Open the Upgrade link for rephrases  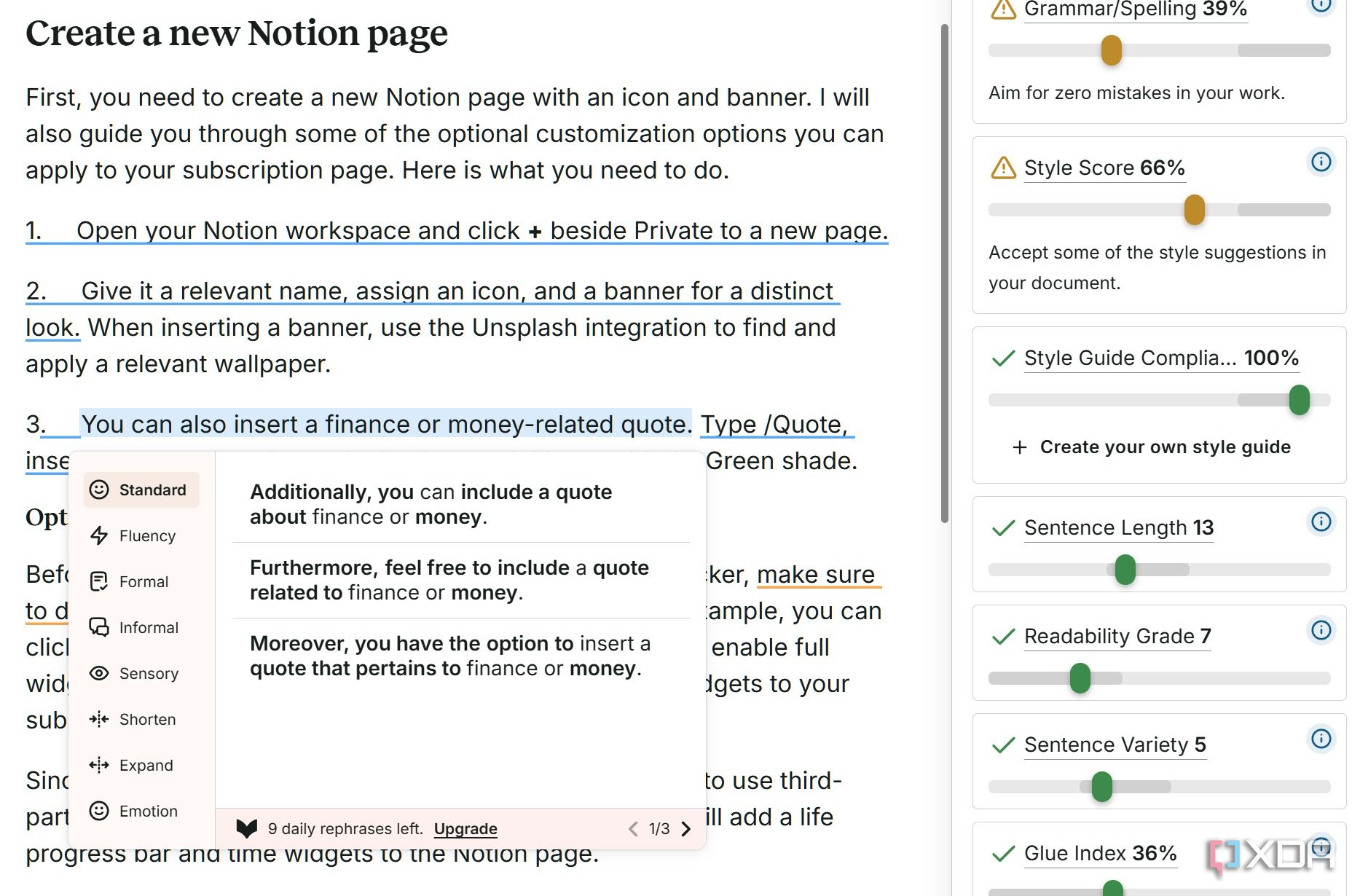[x=465, y=828]
